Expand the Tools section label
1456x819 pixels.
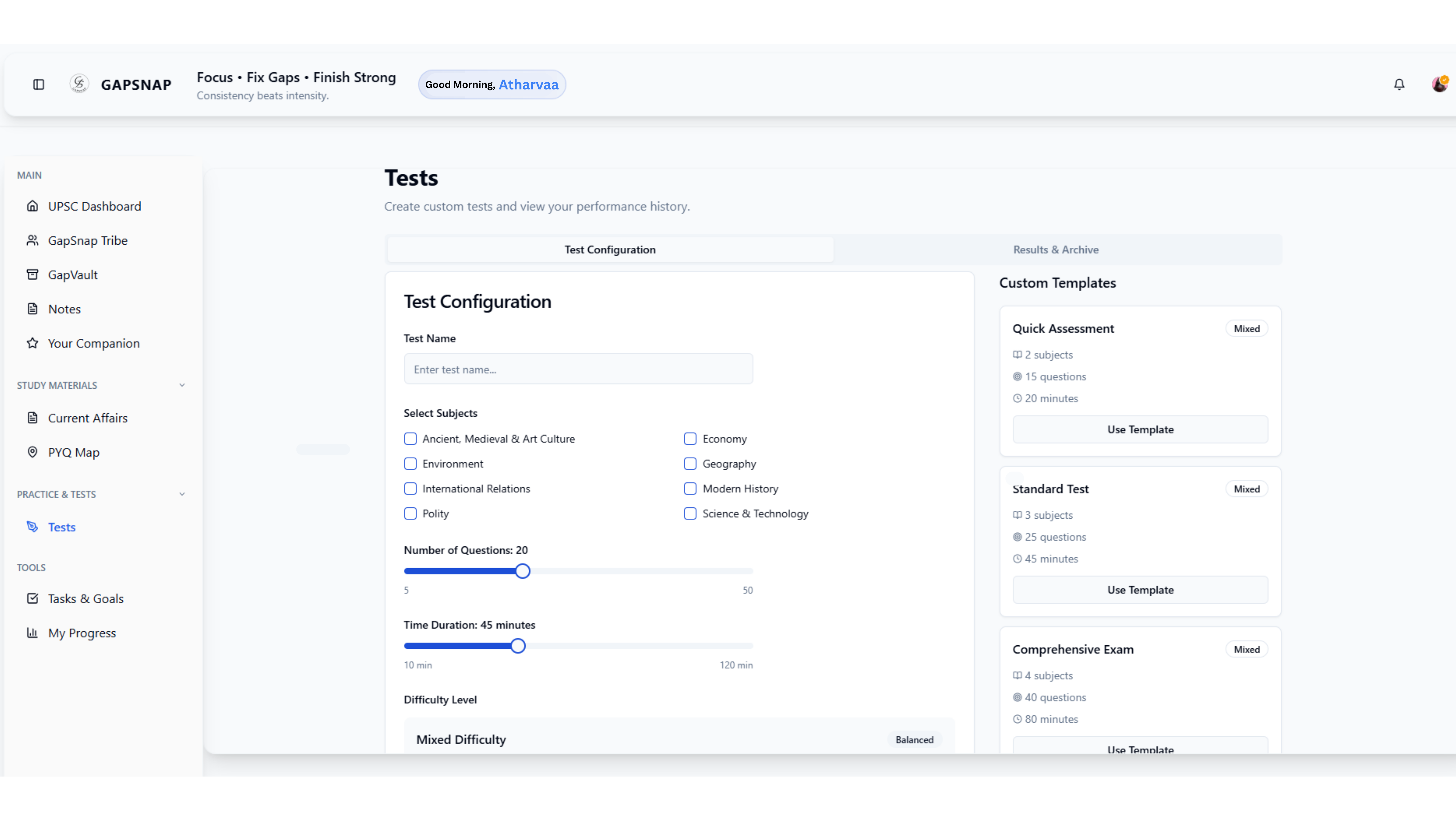click(31, 567)
